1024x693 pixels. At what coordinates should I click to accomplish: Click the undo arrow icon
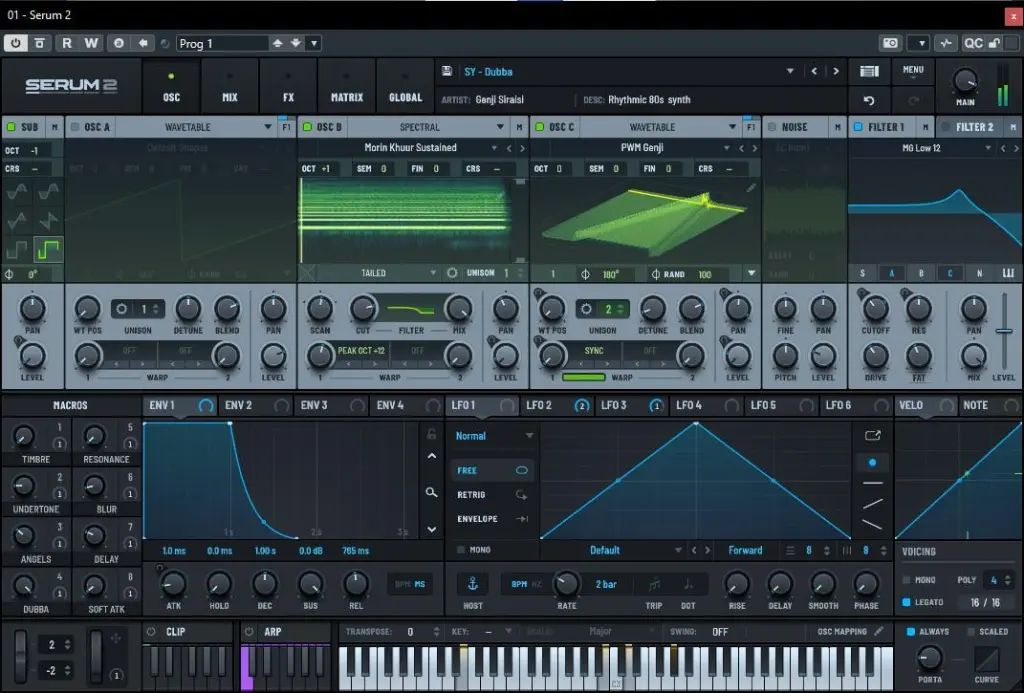point(869,100)
